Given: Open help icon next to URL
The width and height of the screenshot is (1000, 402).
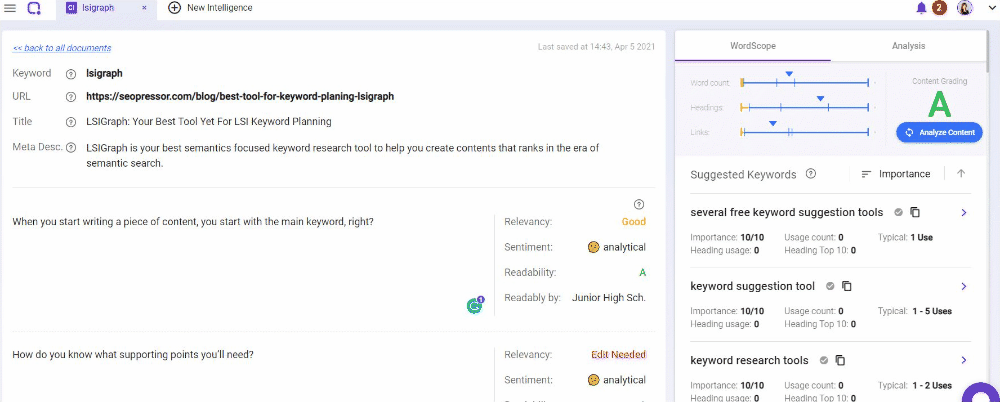Looking at the screenshot, I should [x=71, y=97].
